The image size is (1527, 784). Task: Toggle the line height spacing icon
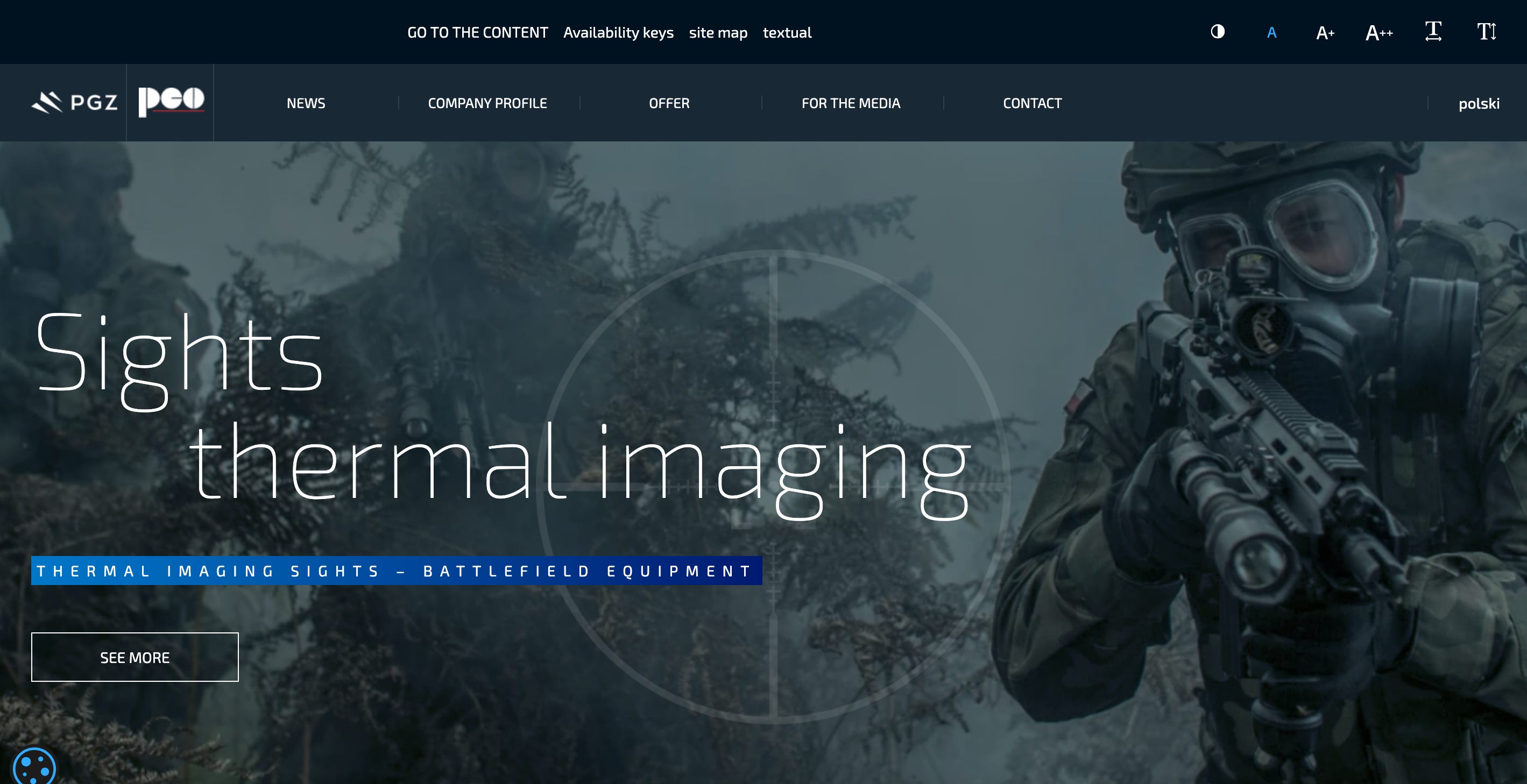click(1487, 31)
